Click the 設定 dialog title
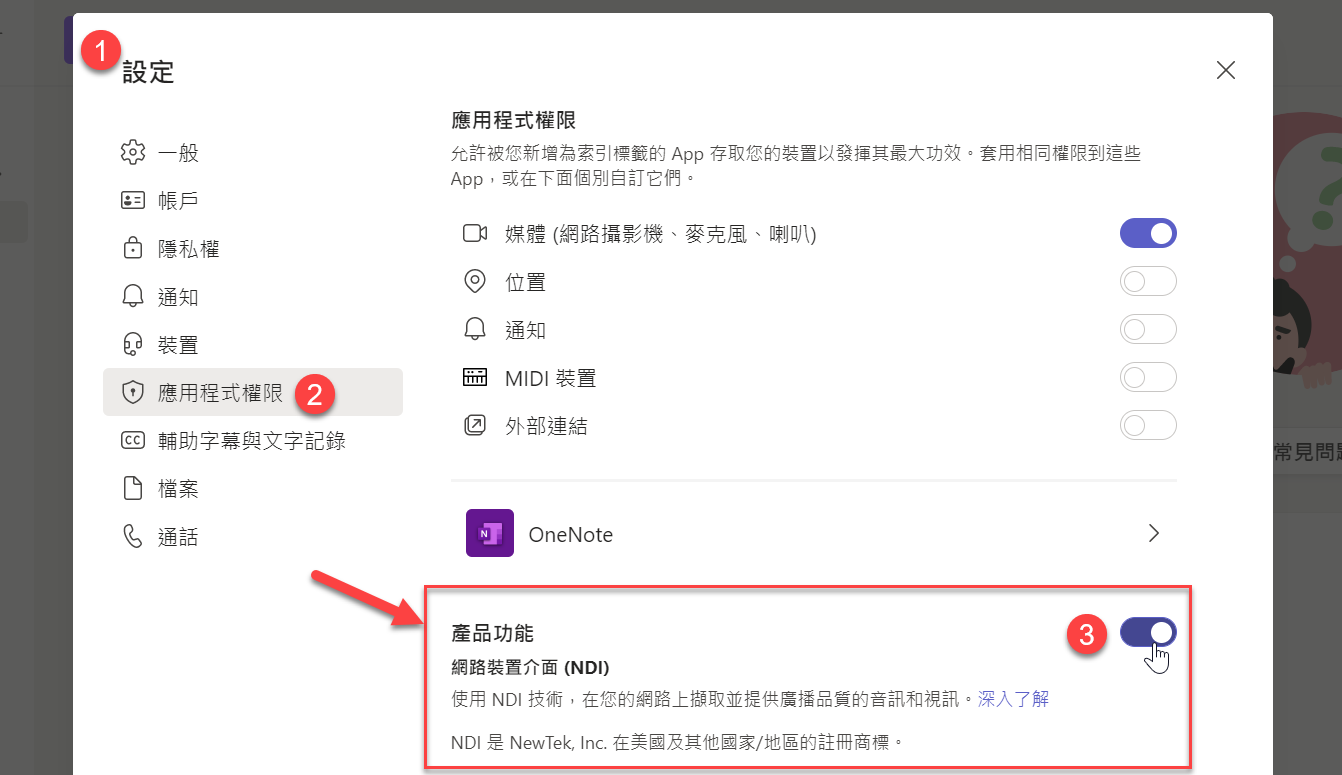Screen dimensions: 1342x775 (x=148, y=72)
